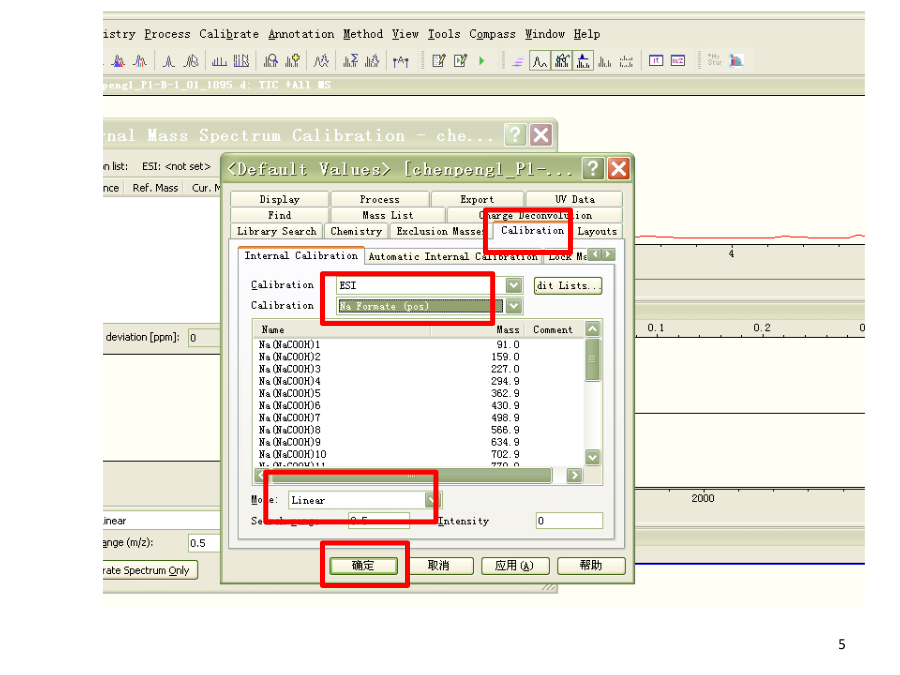Click the notepad icon with green arrow
The height and width of the screenshot is (675, 900).
tap(460, 61)
